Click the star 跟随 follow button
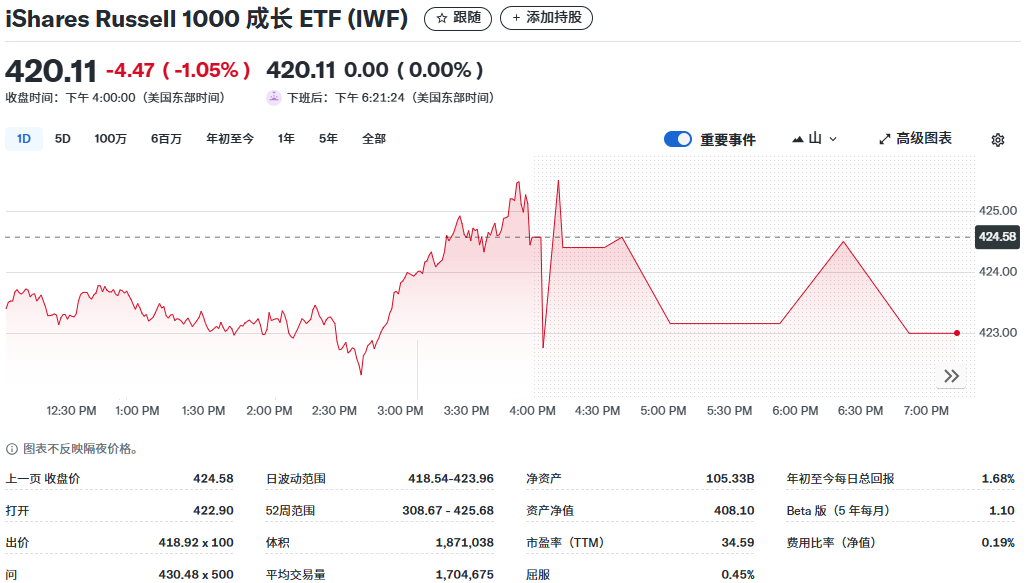Viewport: 1027px width, 583px height. pos(458,18)
